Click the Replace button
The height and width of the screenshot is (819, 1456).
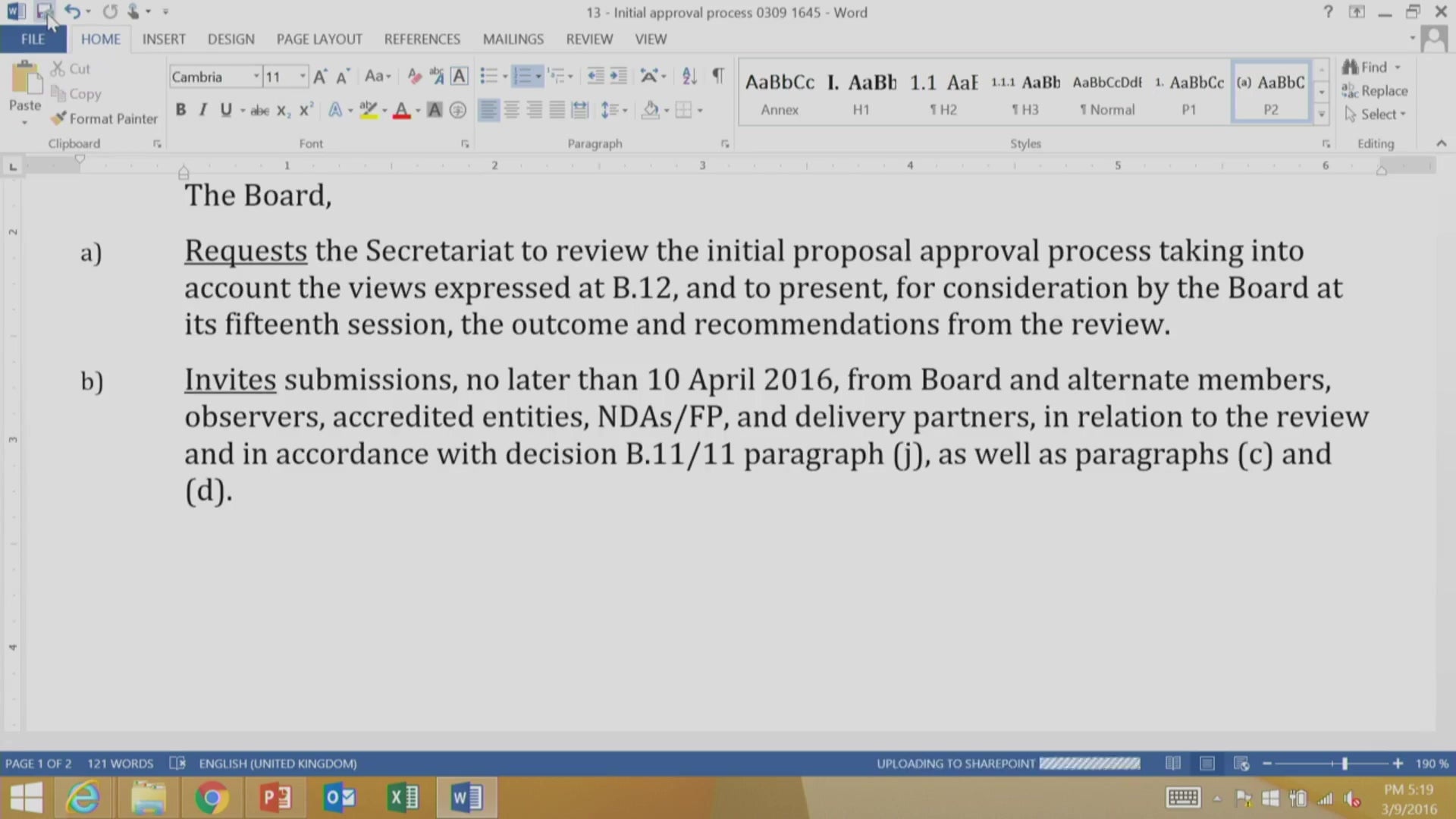tap(1375, 90)
